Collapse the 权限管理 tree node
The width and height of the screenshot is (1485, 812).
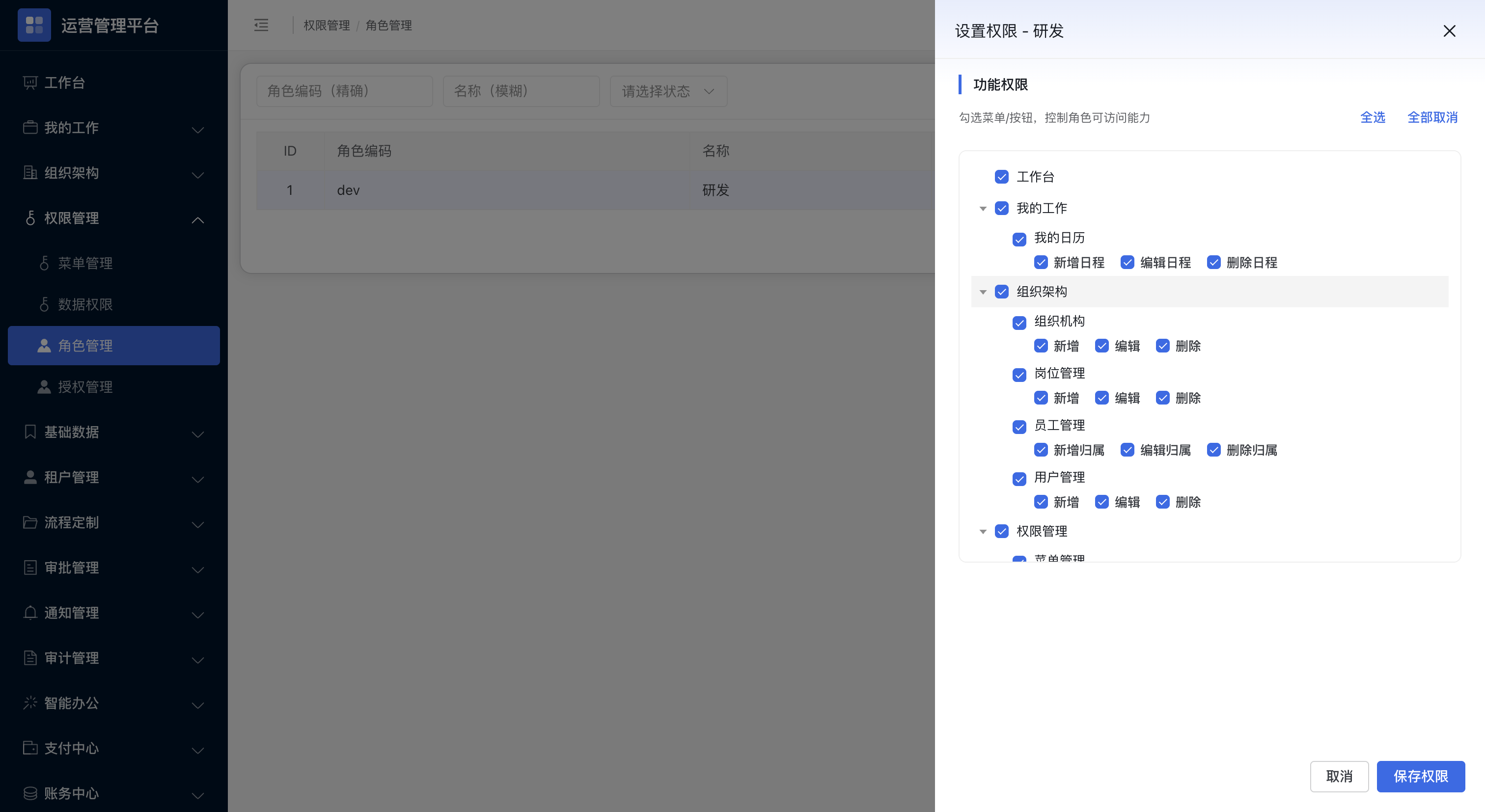coord(983,531)
